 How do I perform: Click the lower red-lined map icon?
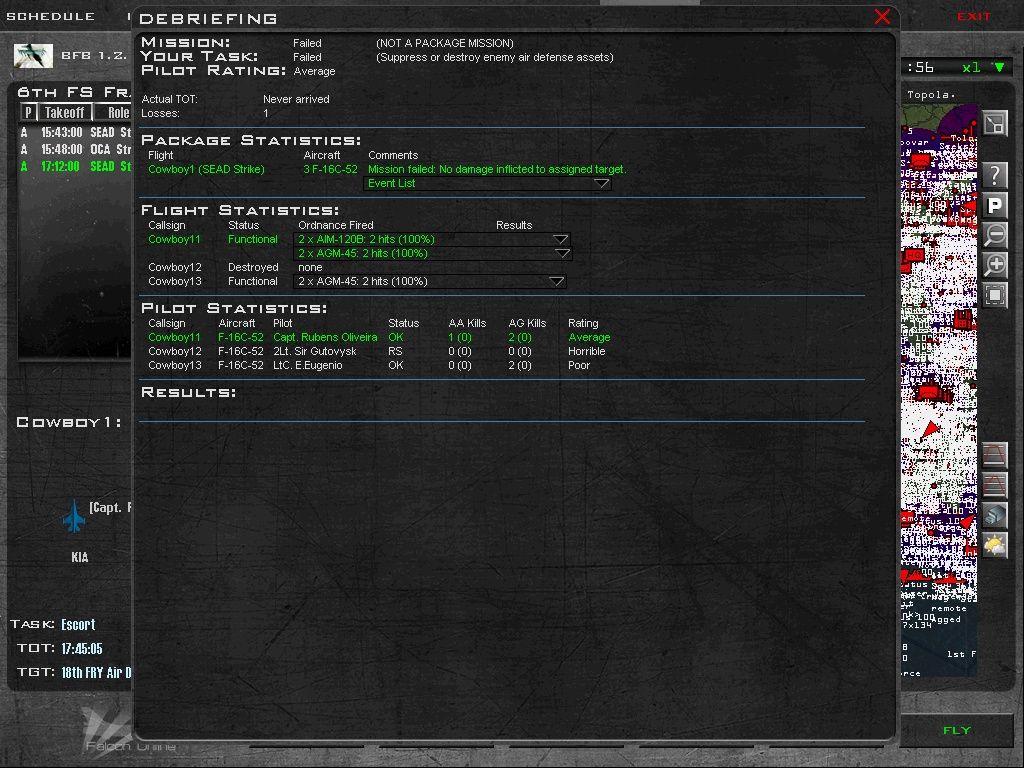pos(995,485)
